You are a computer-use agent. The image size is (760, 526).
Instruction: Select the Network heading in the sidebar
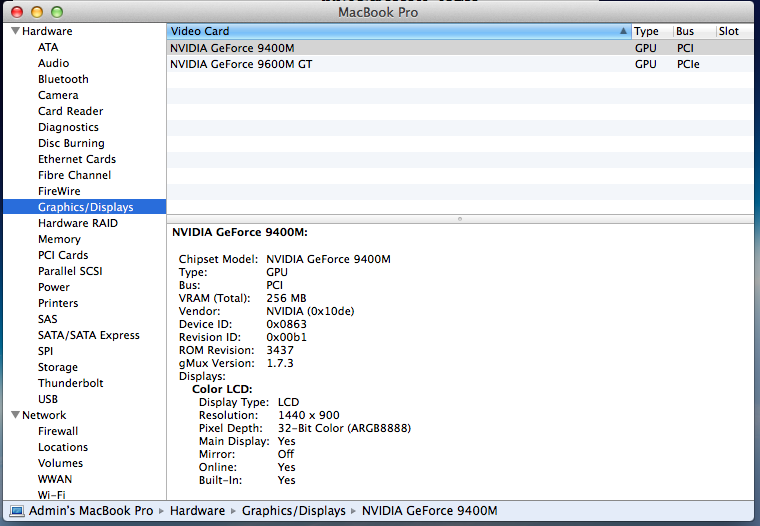pyautogui.click(x=44, y=415)
